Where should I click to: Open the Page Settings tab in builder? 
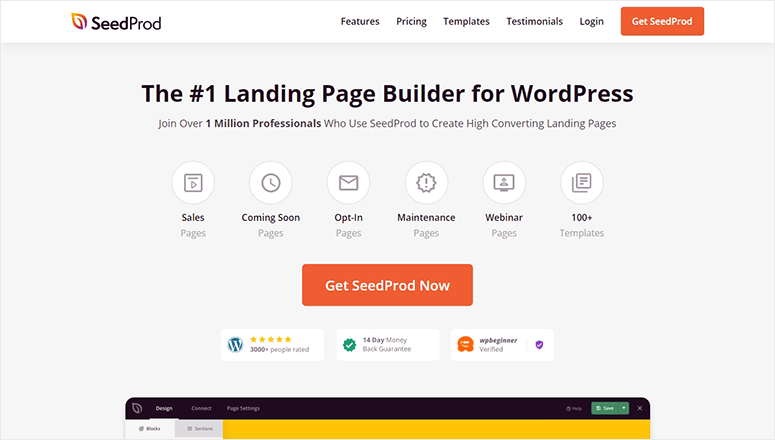[x=243, y=408]
